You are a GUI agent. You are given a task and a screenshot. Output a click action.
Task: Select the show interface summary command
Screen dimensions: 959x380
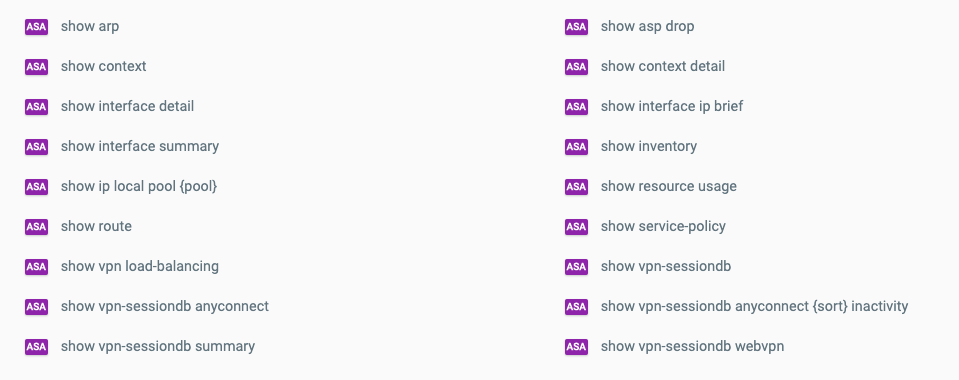click(139, 146)
